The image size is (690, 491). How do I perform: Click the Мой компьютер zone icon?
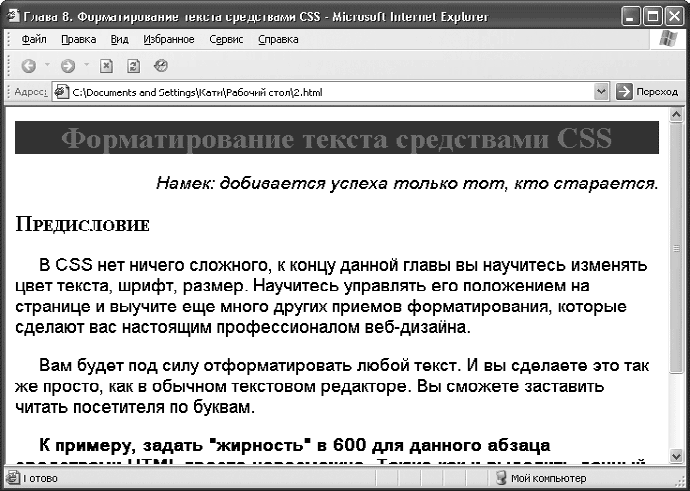[501, 478]
